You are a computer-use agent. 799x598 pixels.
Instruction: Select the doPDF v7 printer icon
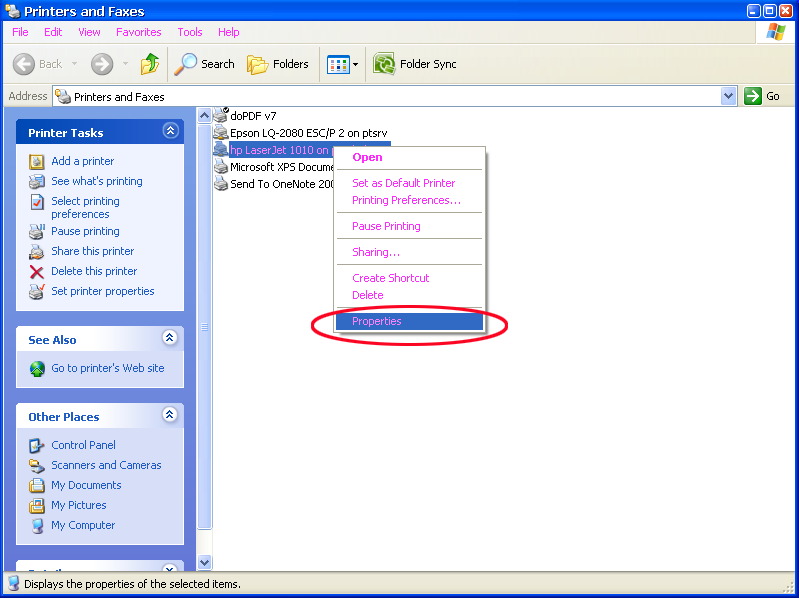point(221,115)
